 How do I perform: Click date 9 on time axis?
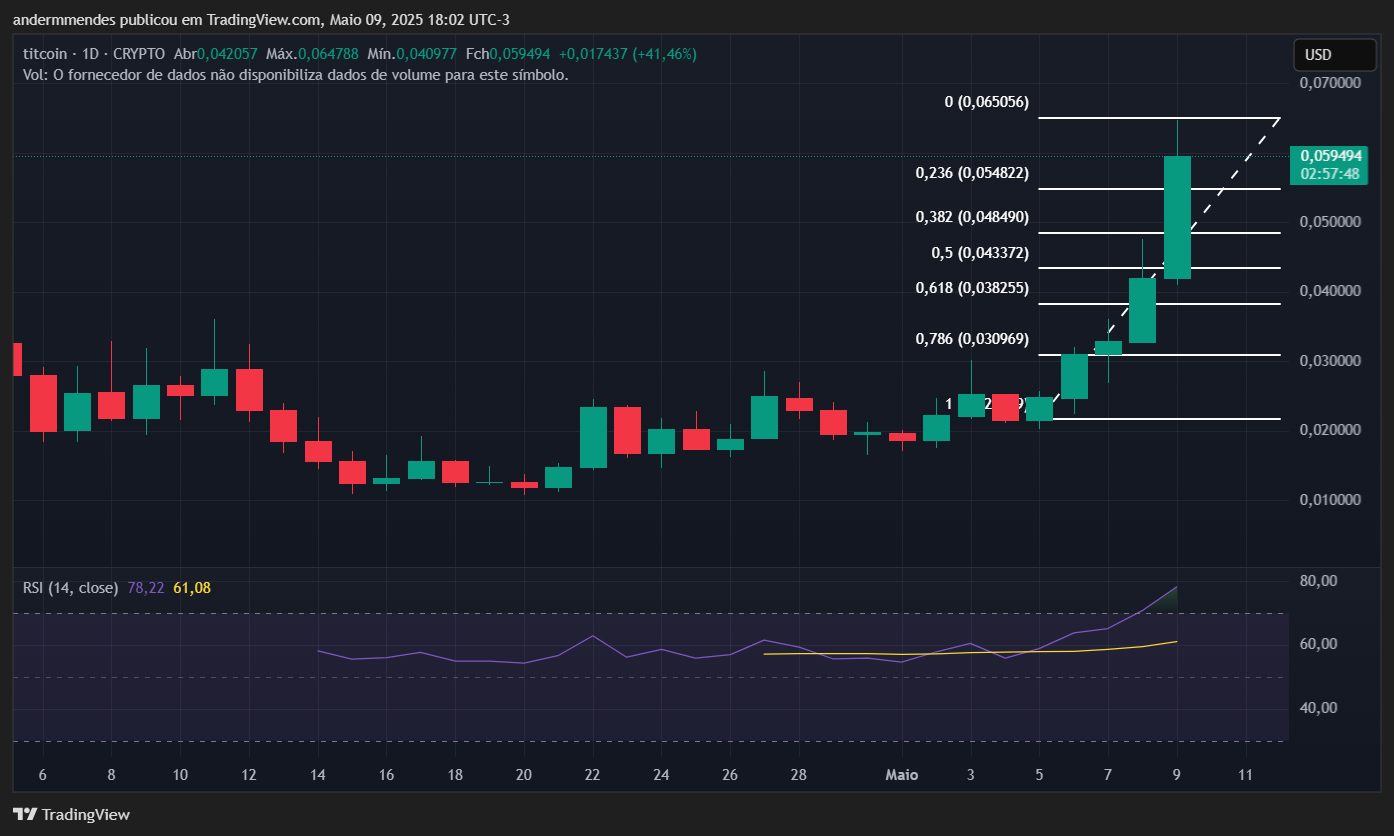pyautogui.click(x=1176, y=775)
